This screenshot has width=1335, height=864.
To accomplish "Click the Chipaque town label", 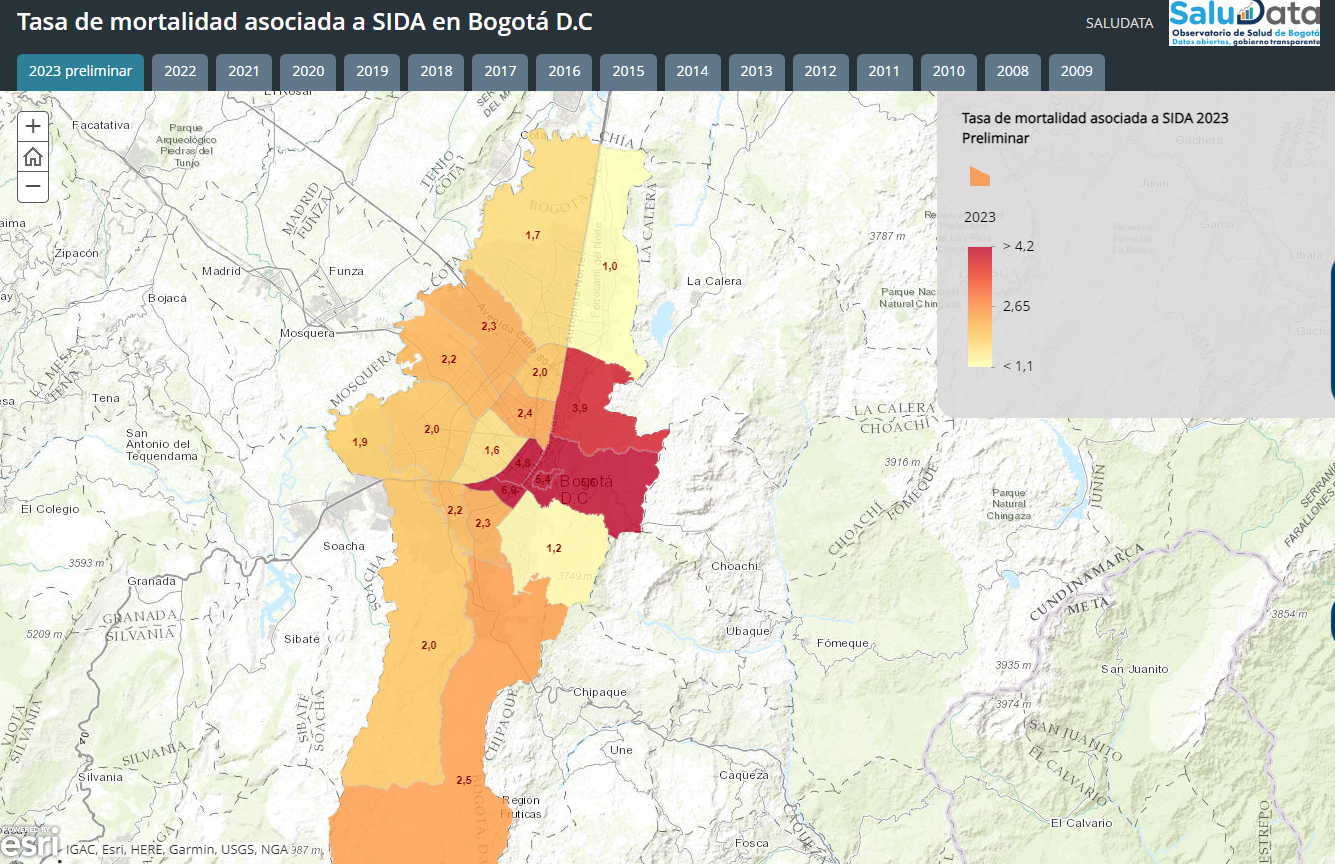I will click(600, 692).
